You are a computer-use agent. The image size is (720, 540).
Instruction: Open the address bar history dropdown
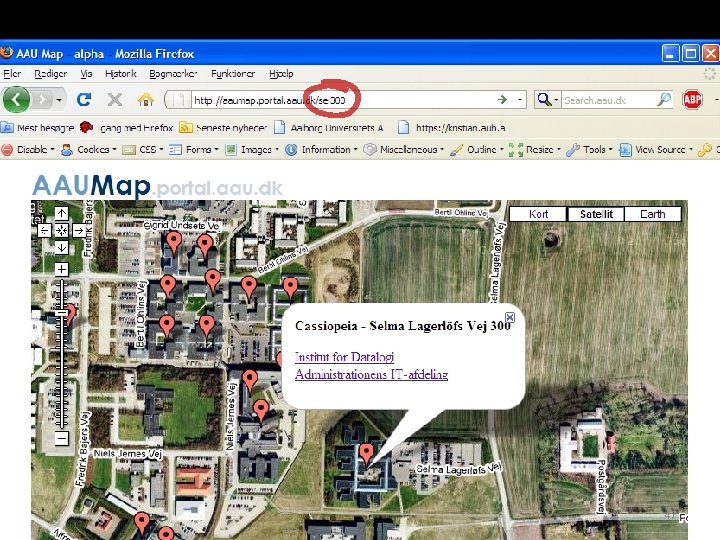click(x=520, y=99)
